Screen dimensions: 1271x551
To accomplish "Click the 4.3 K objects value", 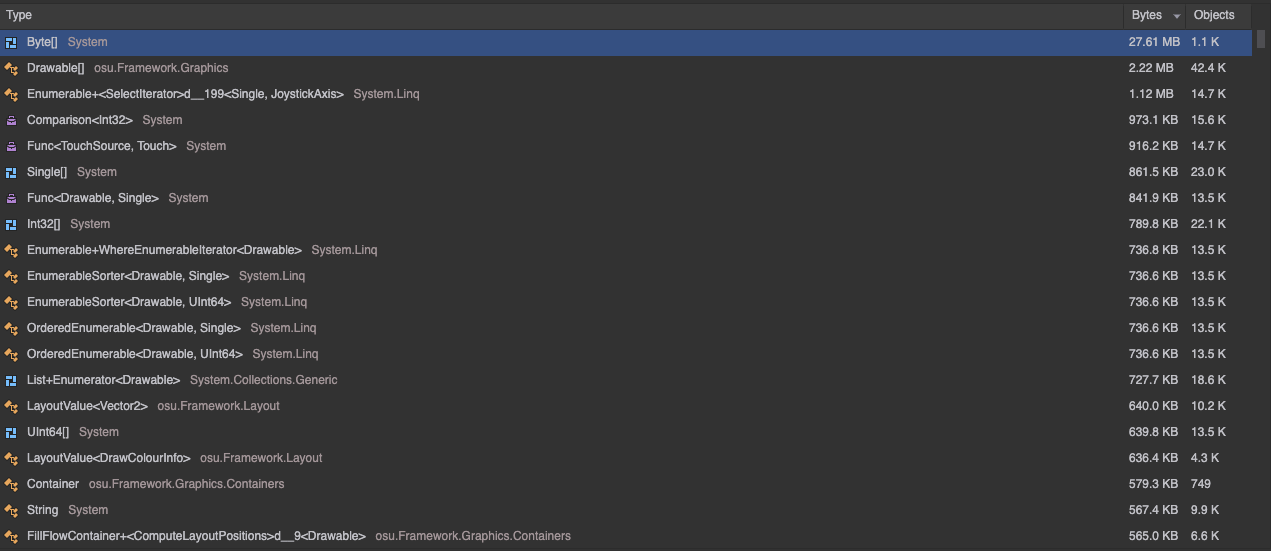I will point(1205,458).
